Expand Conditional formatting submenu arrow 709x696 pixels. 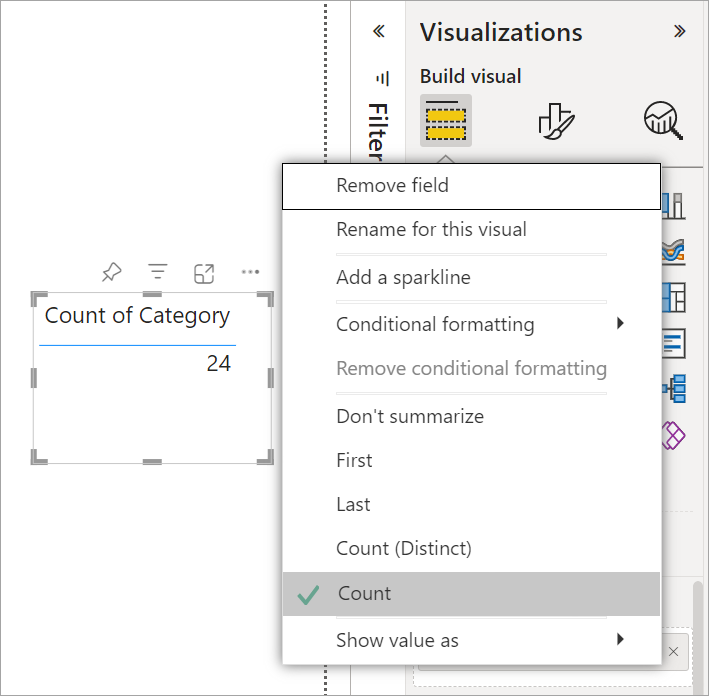pyautogui.click(x=620, y=323)
